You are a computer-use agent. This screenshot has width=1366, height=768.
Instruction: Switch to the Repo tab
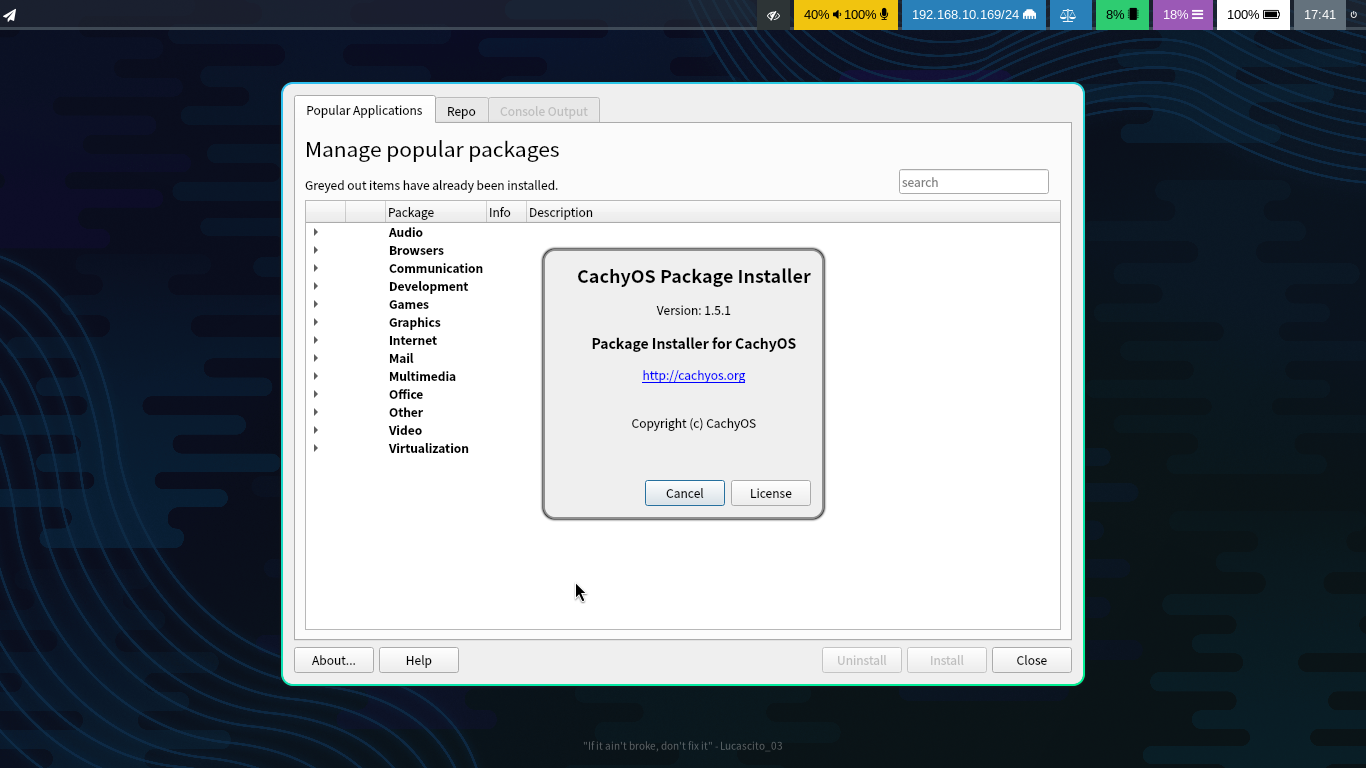click(461, 111)
